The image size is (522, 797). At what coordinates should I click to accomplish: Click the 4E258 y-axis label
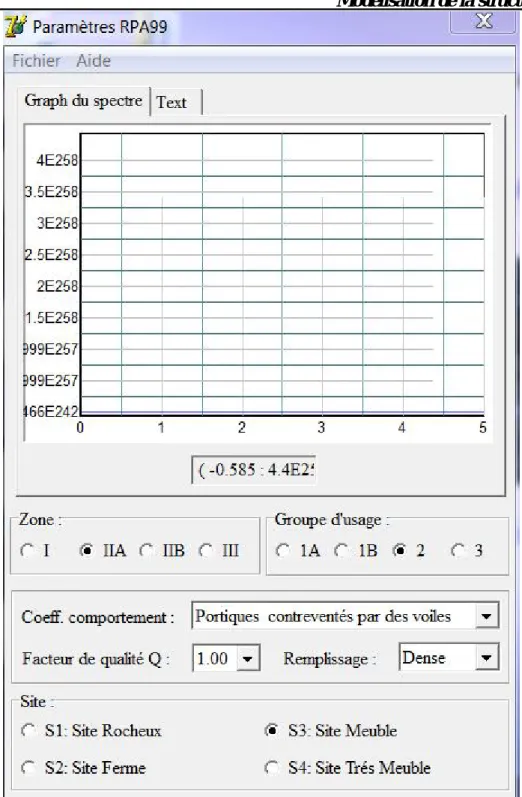click(x=57, y=161)
